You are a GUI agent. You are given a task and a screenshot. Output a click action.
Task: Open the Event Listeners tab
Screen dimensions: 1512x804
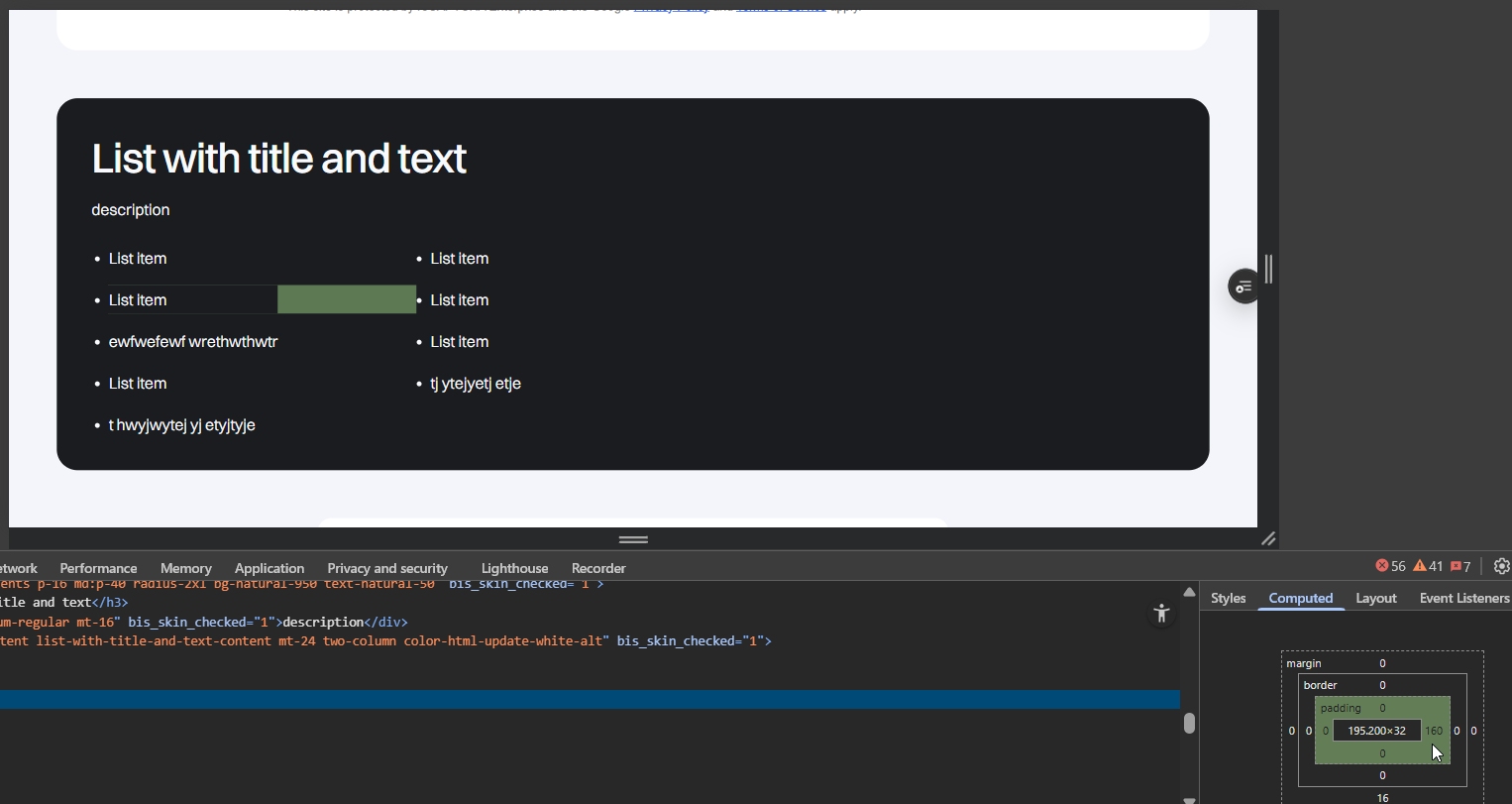[1463, 598]
